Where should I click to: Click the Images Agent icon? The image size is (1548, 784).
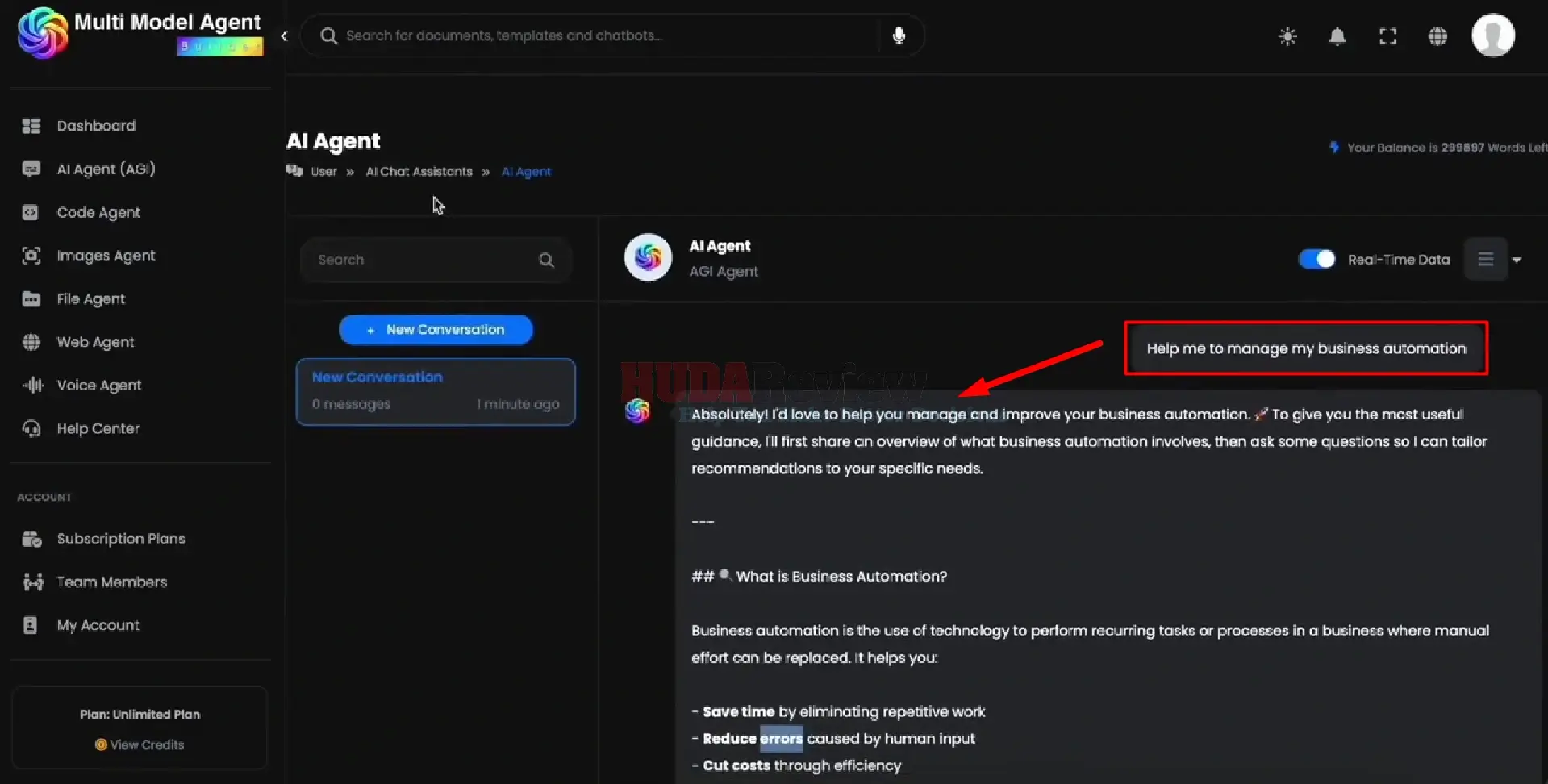(31, 256)
